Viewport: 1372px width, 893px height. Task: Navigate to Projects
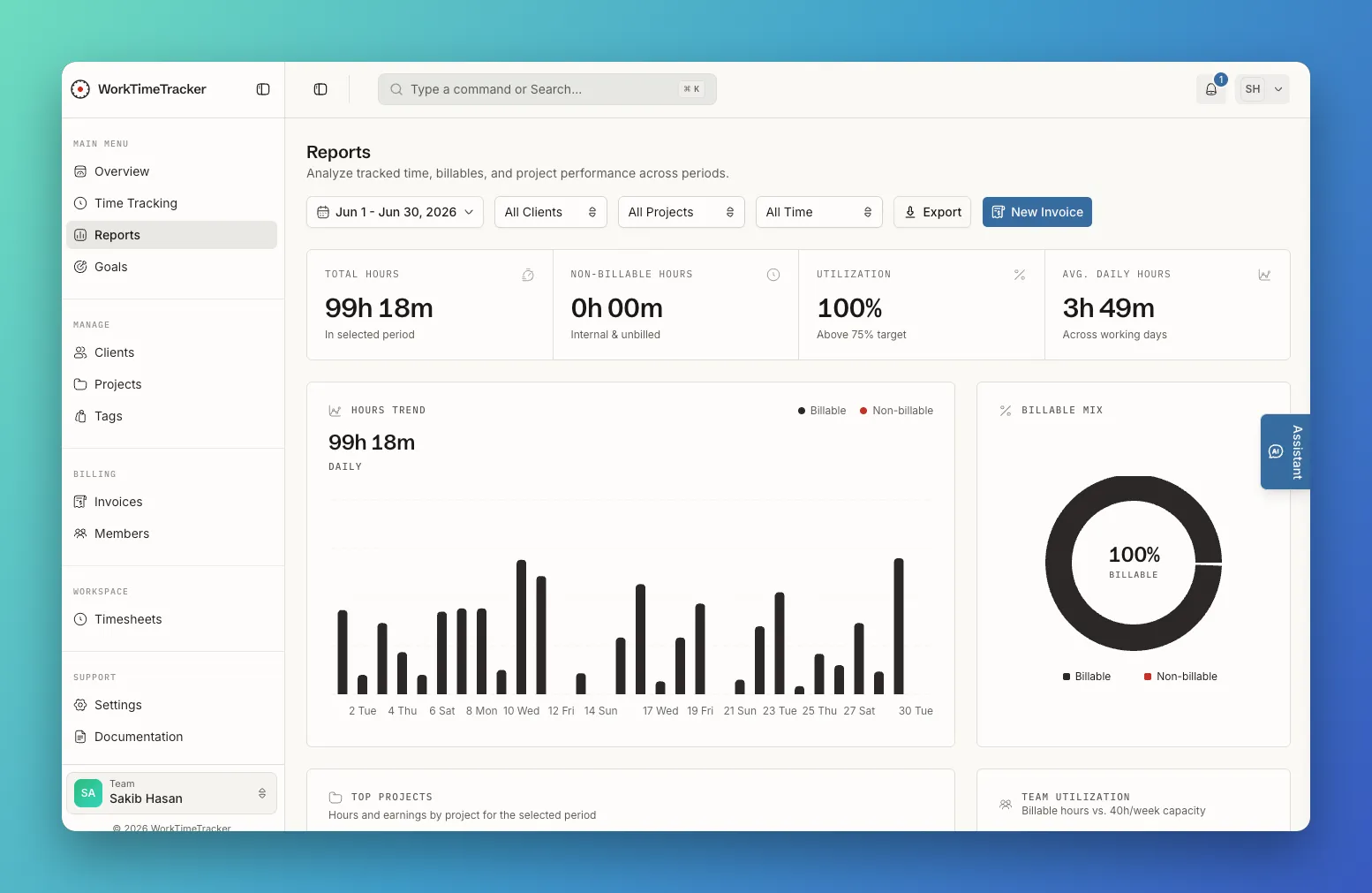point(171,384)
